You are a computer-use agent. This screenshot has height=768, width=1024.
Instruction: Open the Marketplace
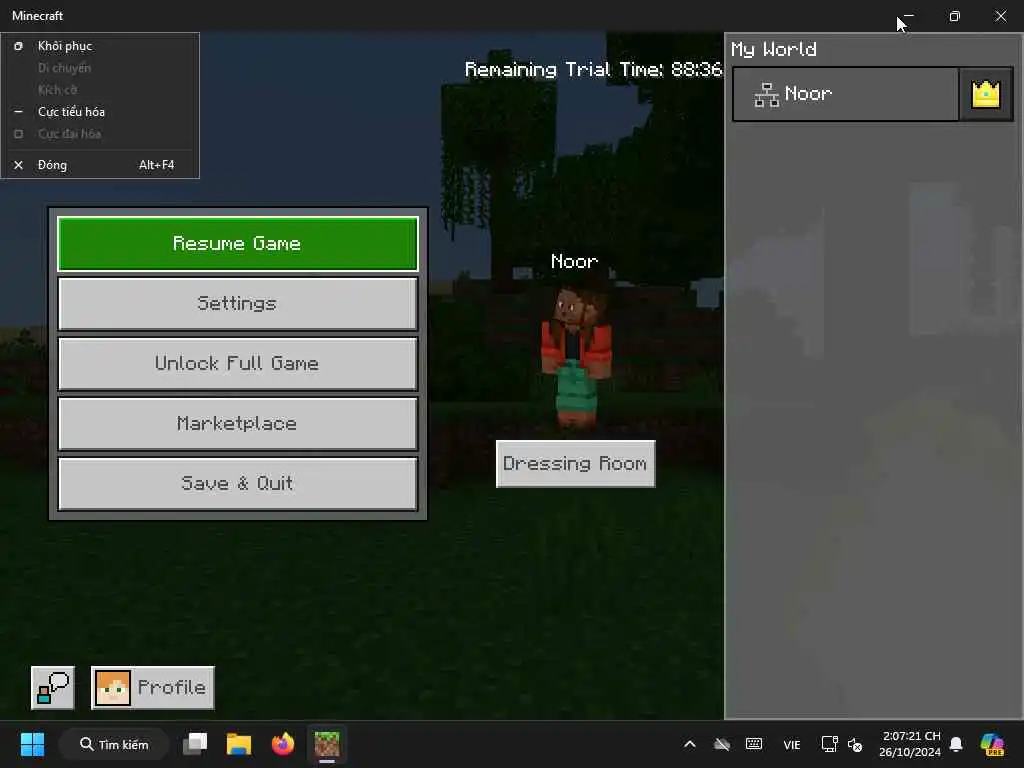tap(238, 424)
